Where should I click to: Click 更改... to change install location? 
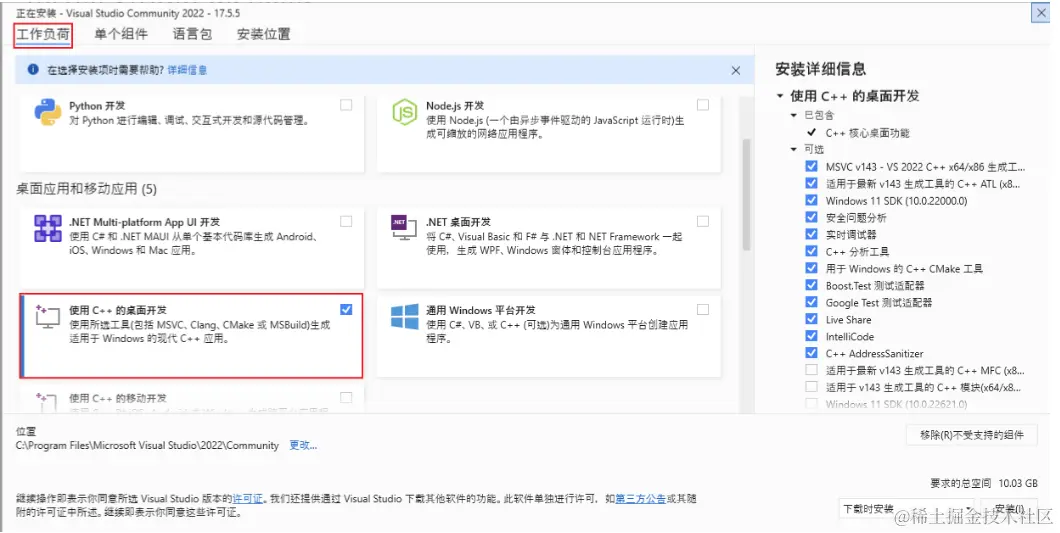click(303, 445)
